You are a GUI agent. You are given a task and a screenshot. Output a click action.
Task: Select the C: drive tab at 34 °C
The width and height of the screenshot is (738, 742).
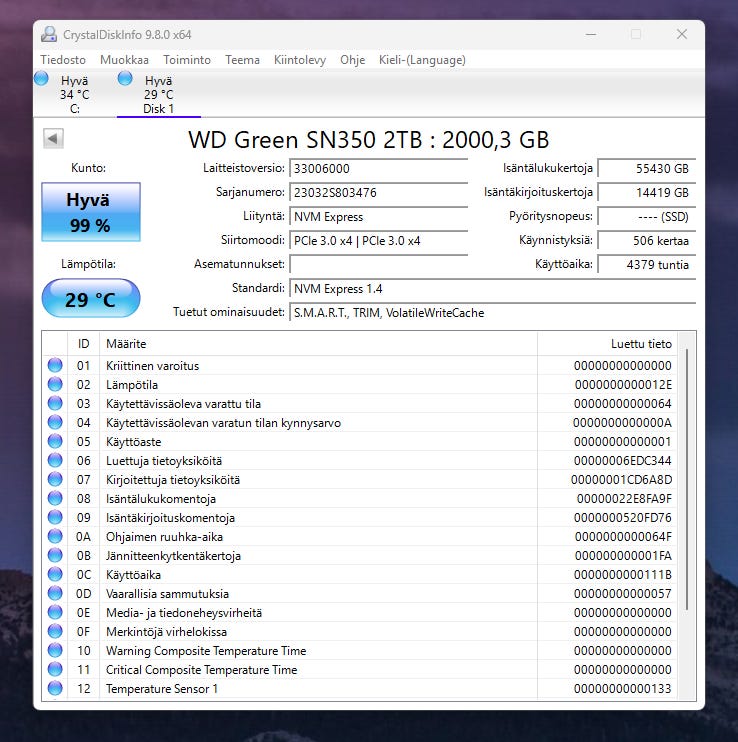click(75, 94)
